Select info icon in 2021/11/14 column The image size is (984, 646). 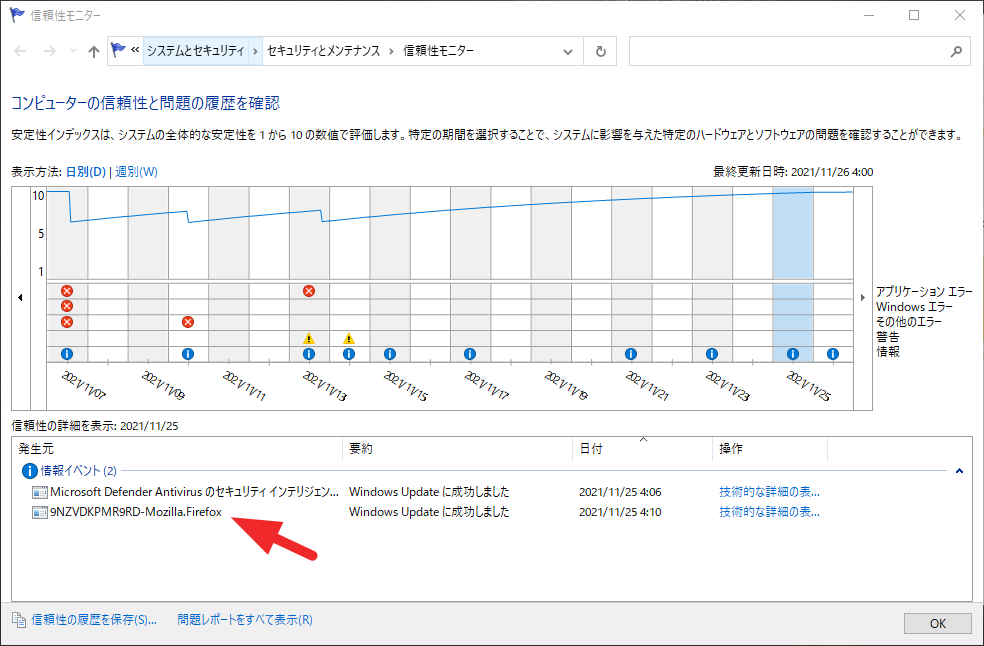coord(349,354)
